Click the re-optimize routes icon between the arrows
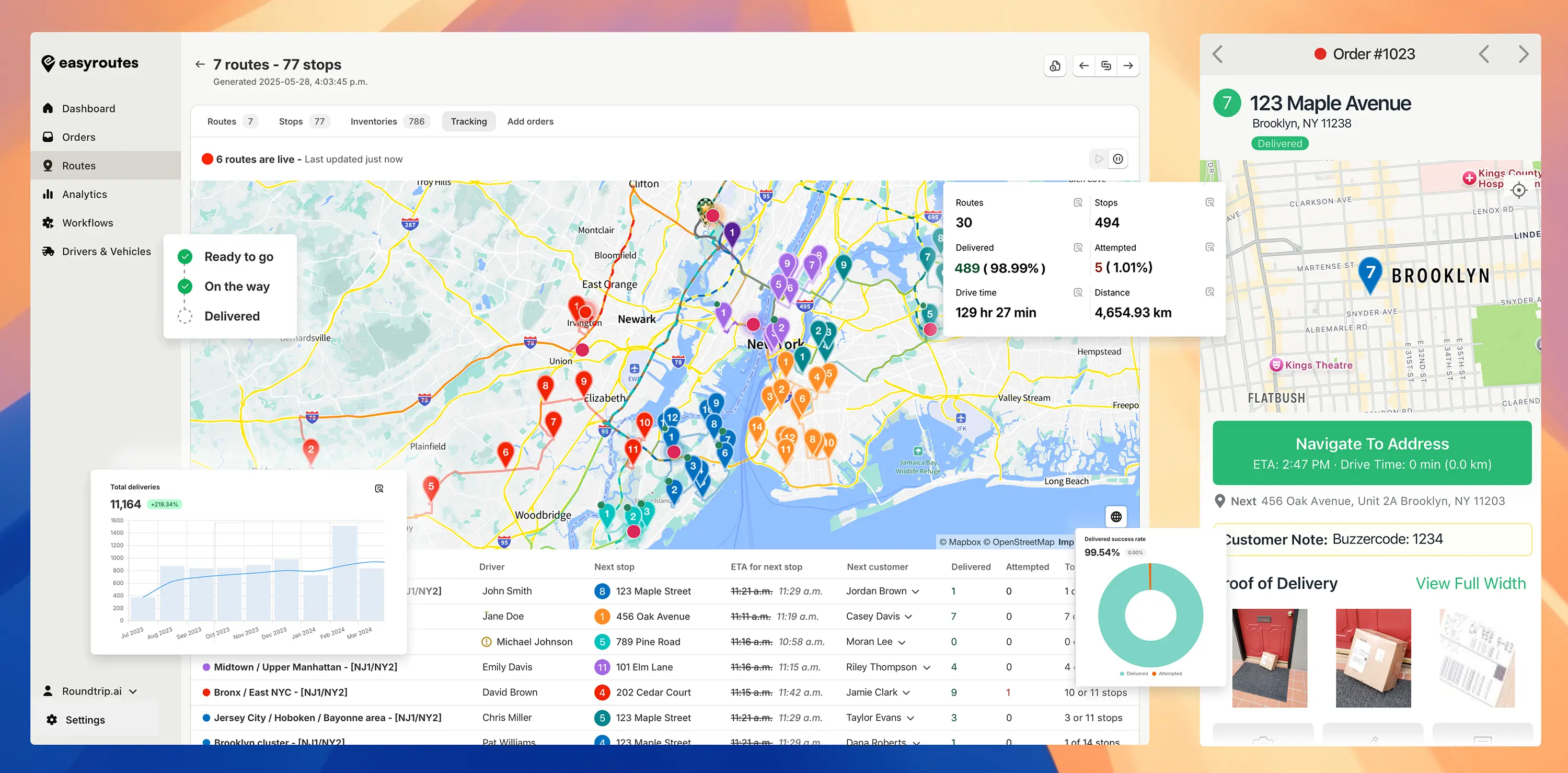 (1106, 65)
